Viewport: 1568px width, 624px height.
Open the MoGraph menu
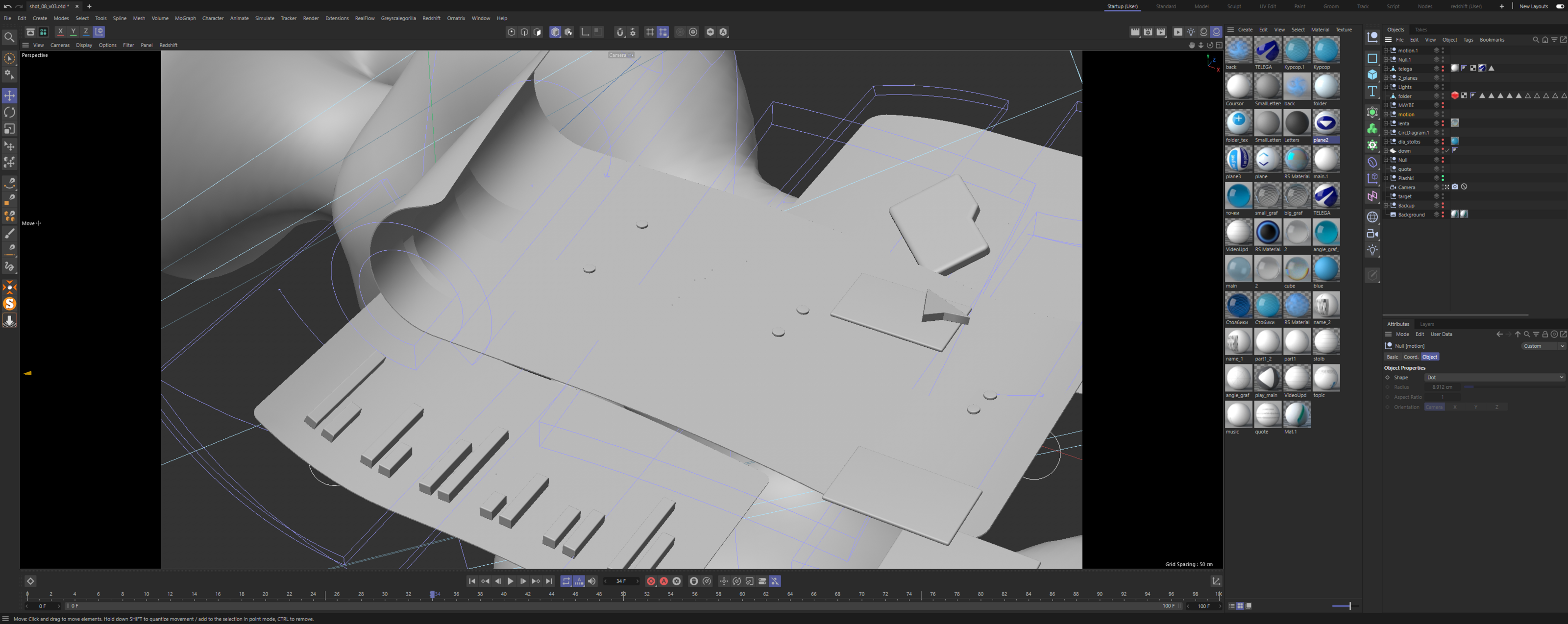click(185, 18)
